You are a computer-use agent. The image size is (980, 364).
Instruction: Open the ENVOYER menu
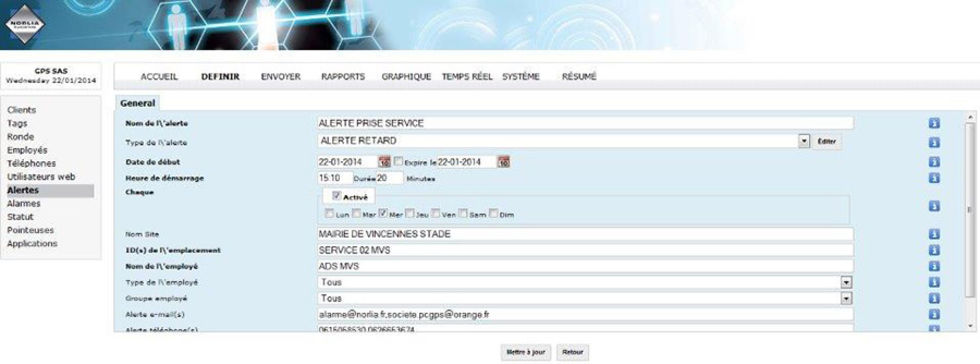[281, 76]
